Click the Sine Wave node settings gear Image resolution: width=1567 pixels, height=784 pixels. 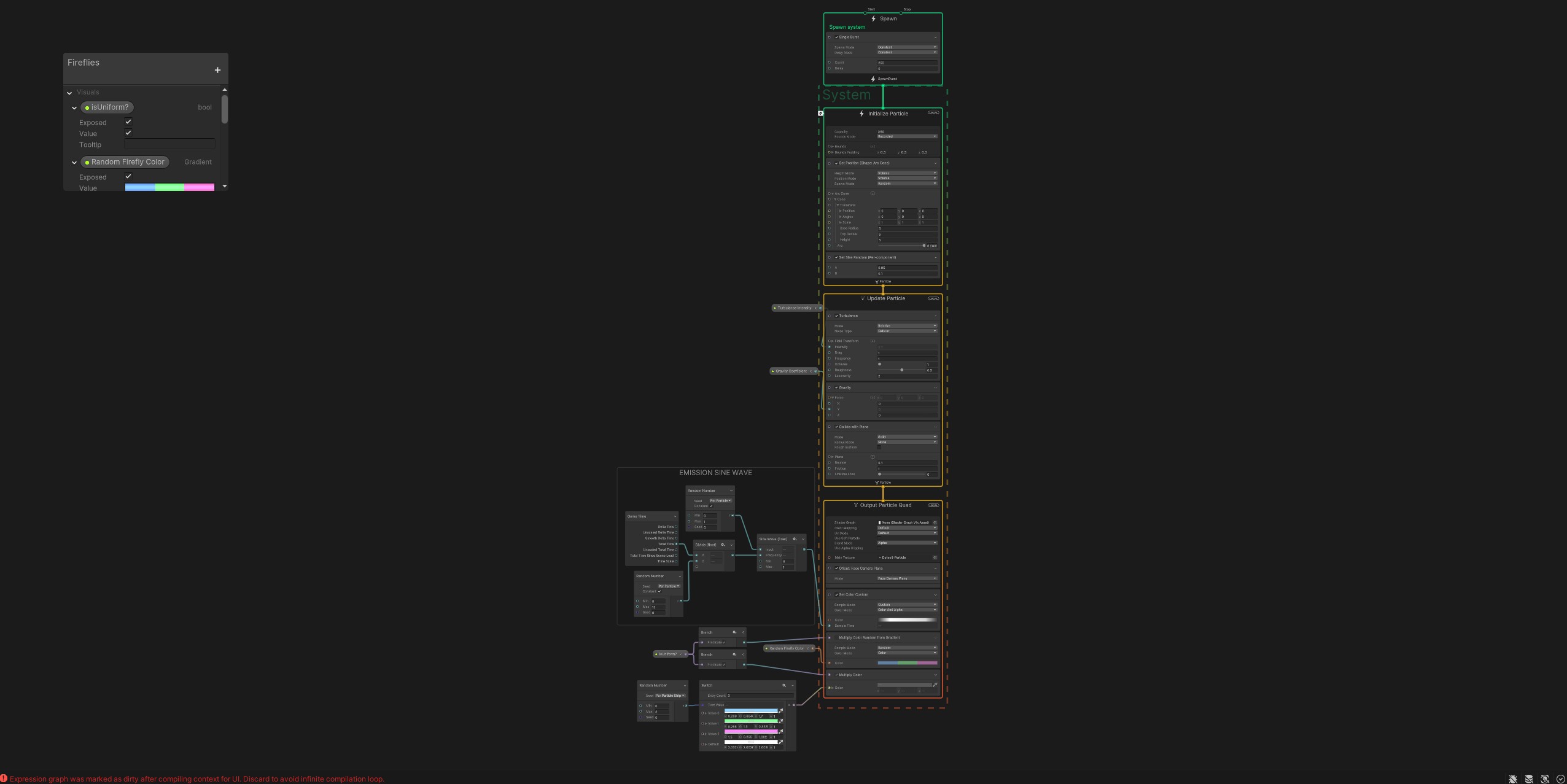795,539
